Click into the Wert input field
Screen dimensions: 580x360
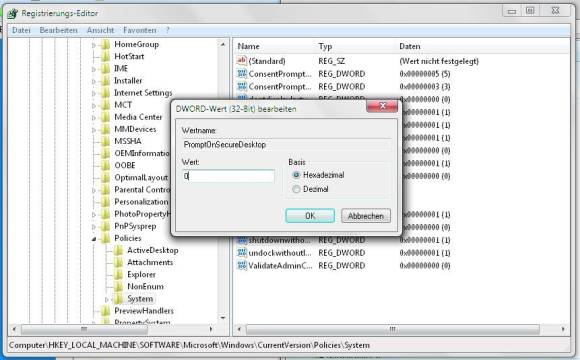(228, 176)
